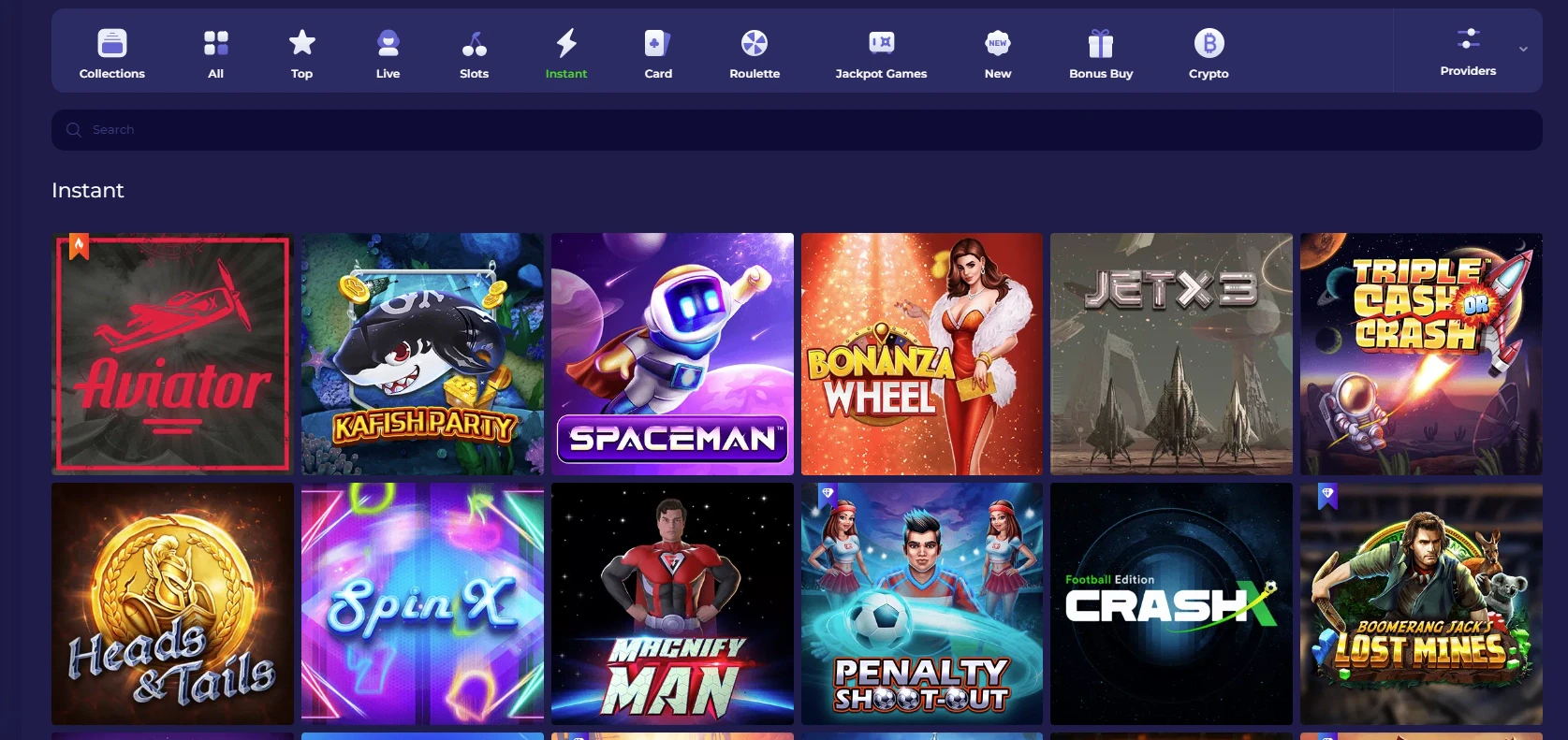Open the New games category
This screenshot has height=740, width=1568.
click(x=998, y=52)
